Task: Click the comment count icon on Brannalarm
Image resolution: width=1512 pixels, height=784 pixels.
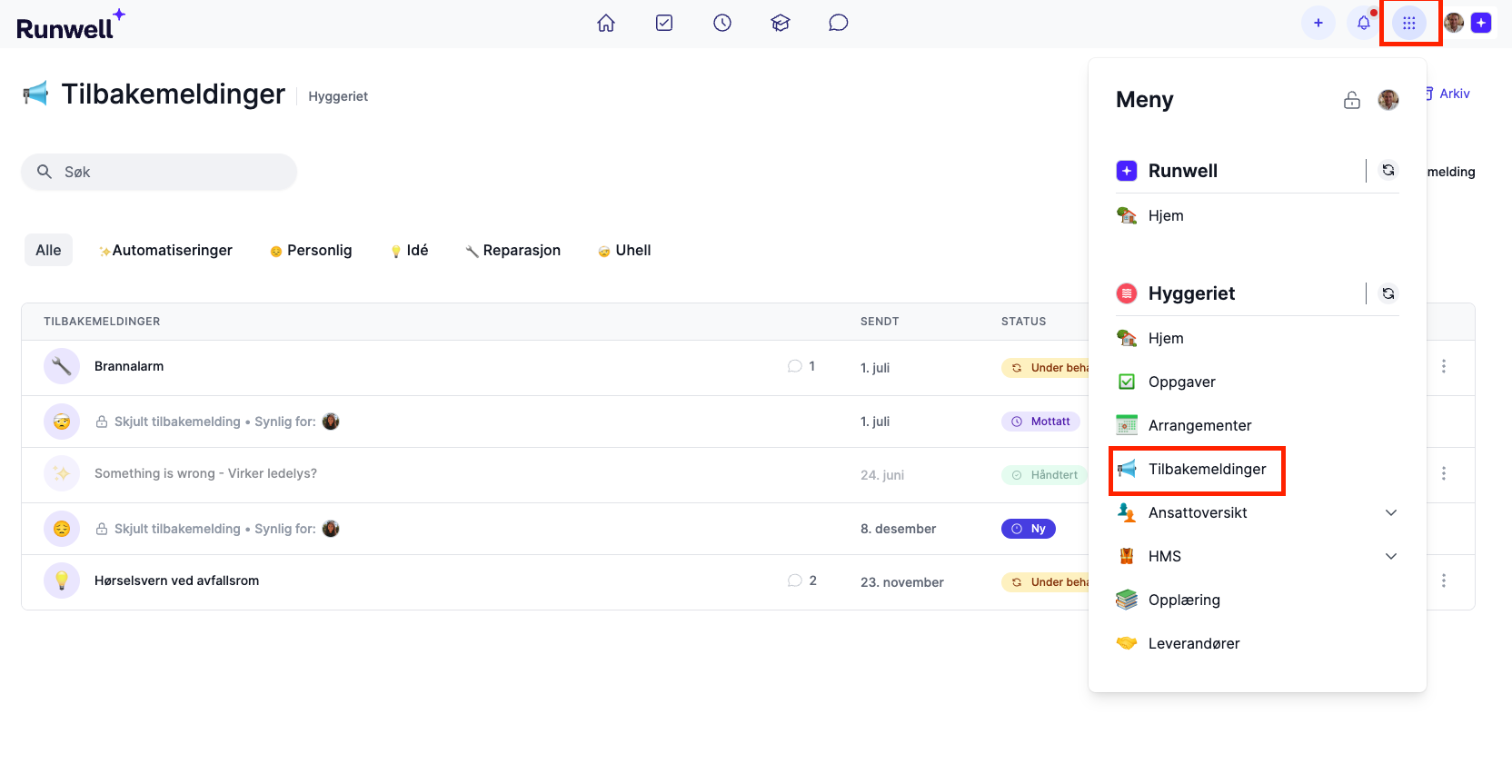Action: [795, 366]
